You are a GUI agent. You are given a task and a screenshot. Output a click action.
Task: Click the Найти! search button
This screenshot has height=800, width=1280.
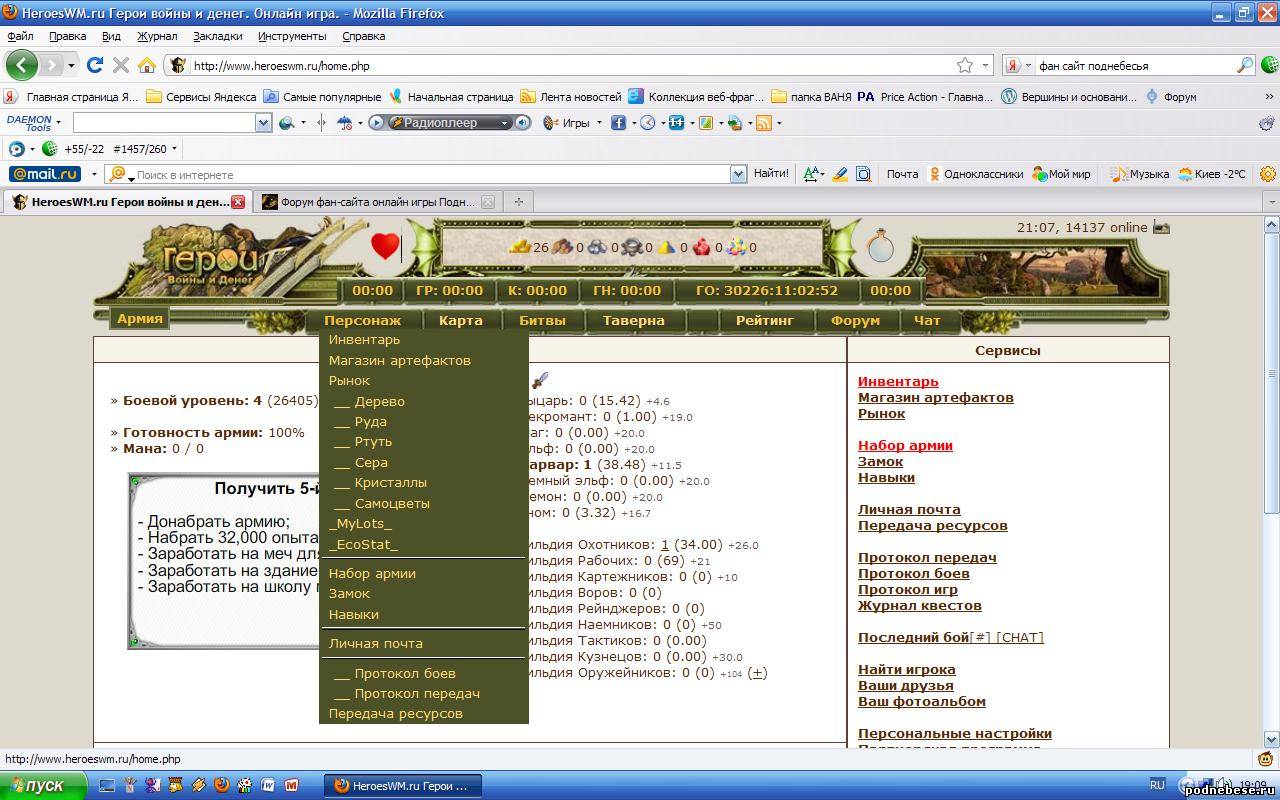771,173
